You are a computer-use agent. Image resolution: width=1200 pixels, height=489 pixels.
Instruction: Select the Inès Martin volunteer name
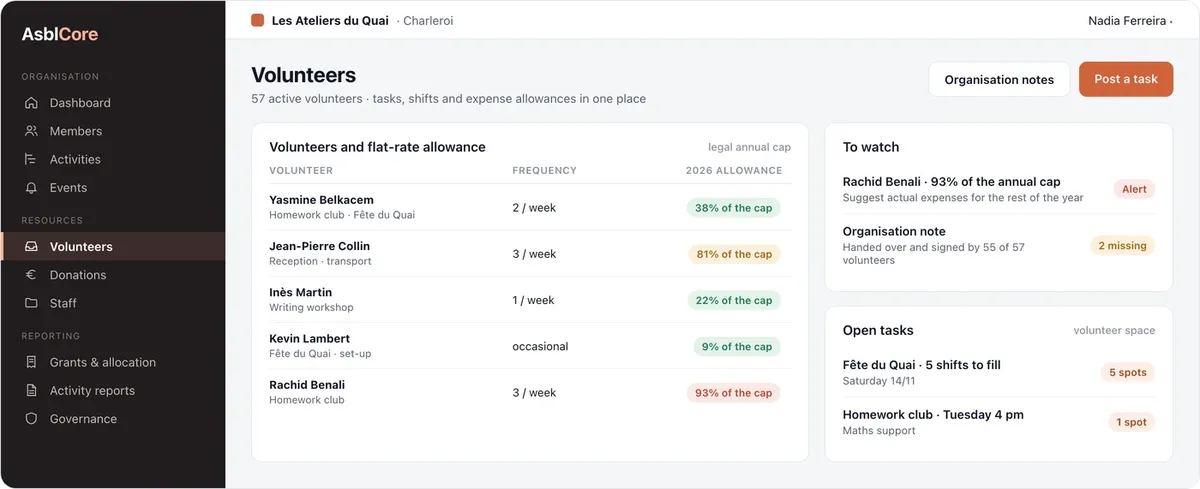[300, 292]
